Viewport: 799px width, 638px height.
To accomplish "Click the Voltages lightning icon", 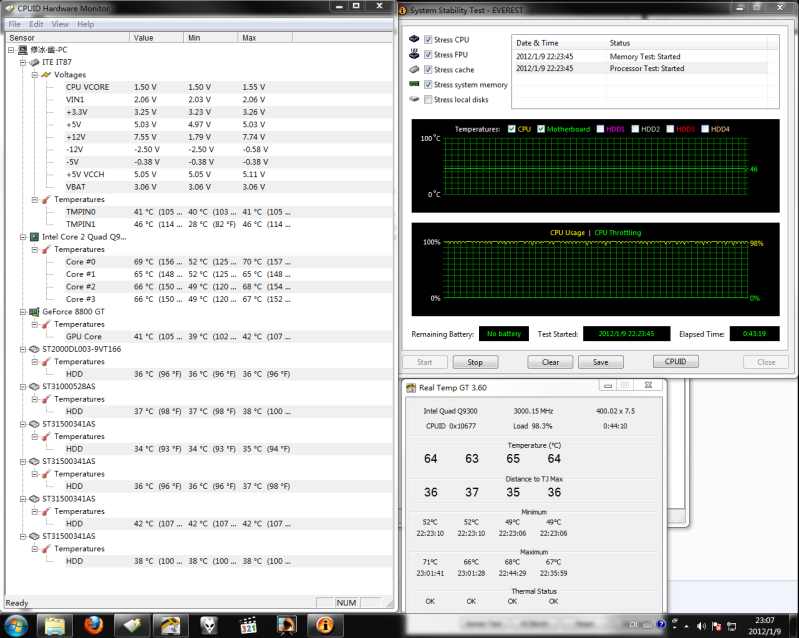I will click(46, 75).
